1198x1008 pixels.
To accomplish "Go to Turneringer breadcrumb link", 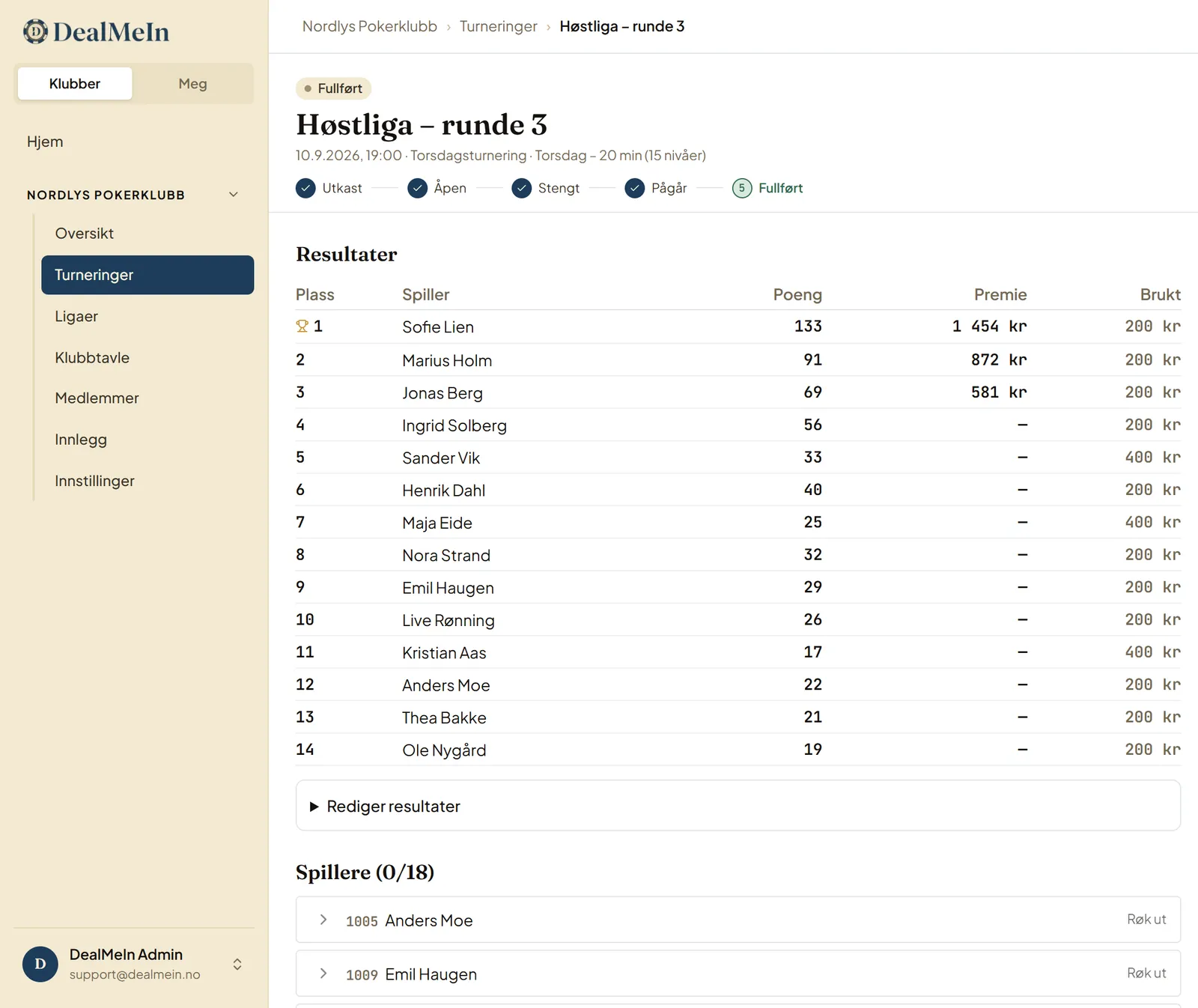I will pos(499,26).
